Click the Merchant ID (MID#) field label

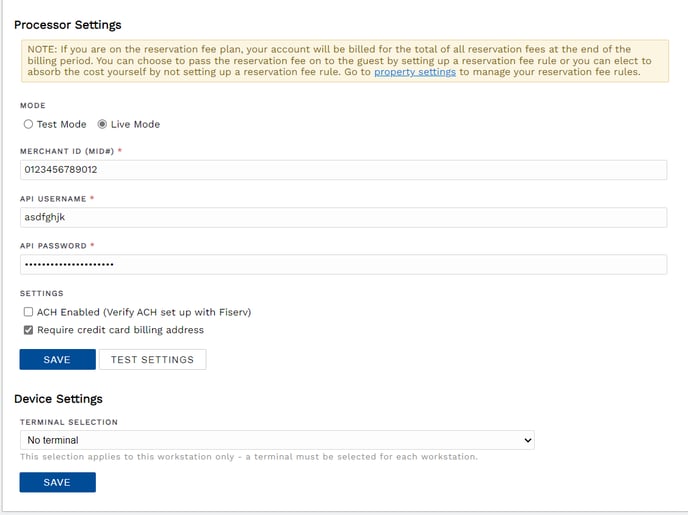pyautogui.click(x=67, y=151)
